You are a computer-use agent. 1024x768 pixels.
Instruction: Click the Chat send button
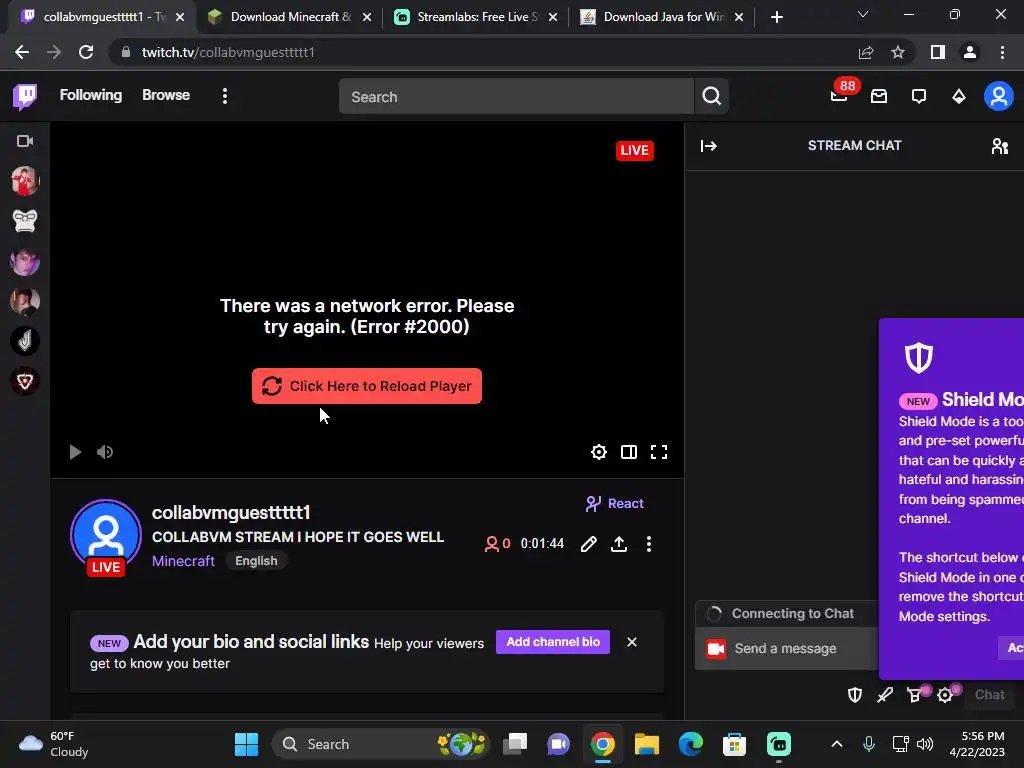click(989, 695)
